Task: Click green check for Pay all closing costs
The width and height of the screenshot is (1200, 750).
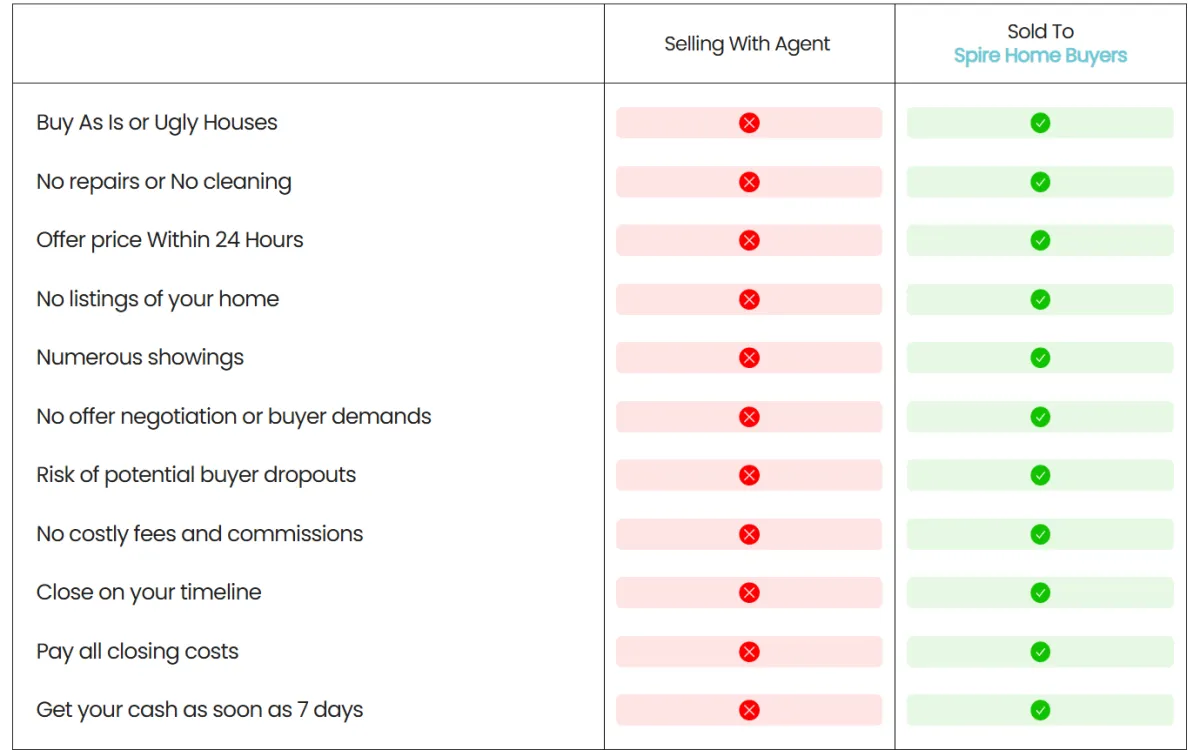Action: pos(1040,652)
